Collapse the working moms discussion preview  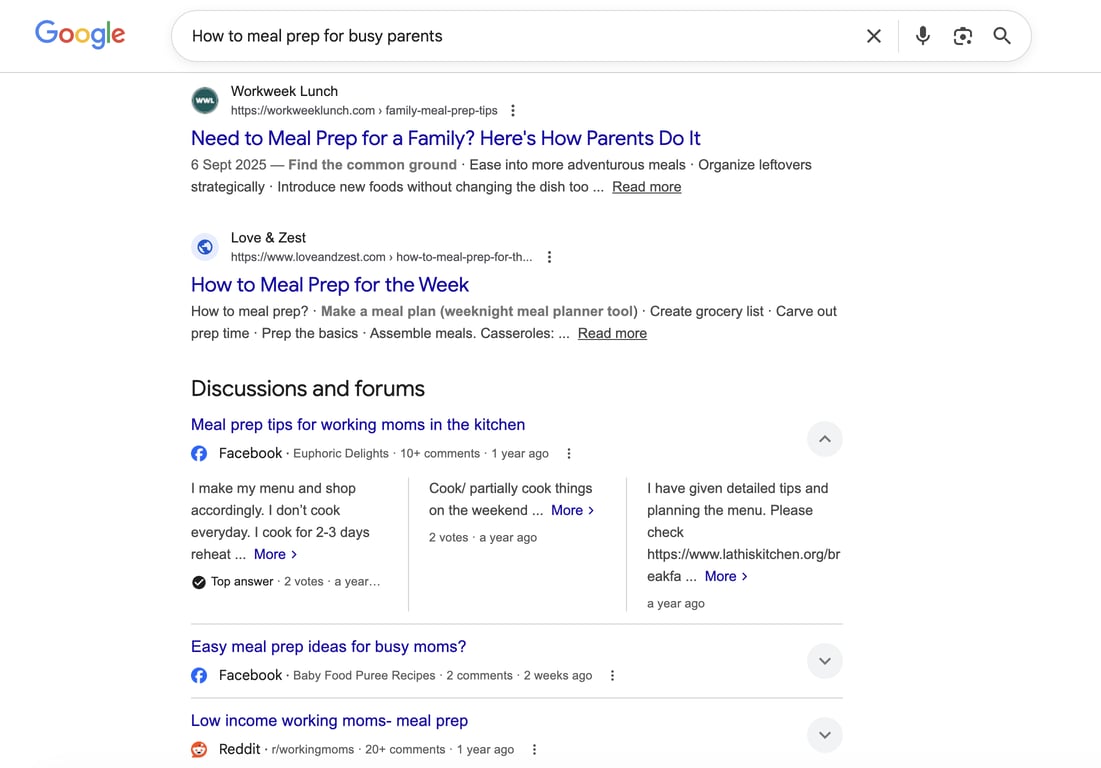pos(824,439)
